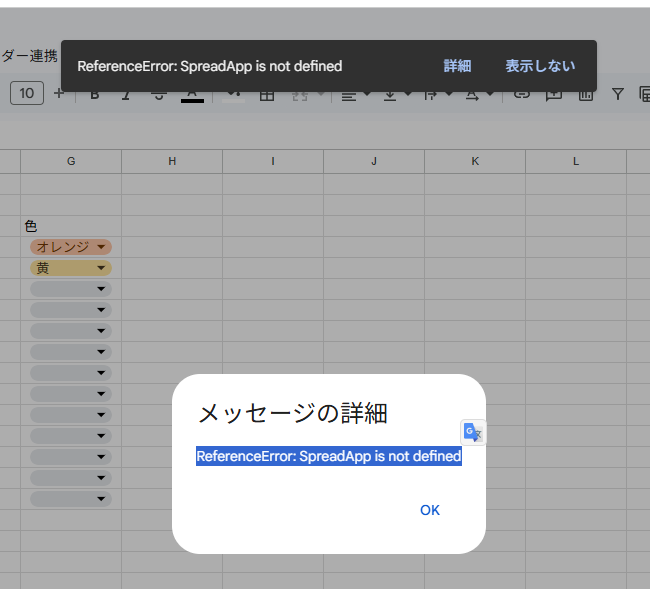Click the filter funnel icon in toolbar
The image size is (650, 589).
click(617, 94)
